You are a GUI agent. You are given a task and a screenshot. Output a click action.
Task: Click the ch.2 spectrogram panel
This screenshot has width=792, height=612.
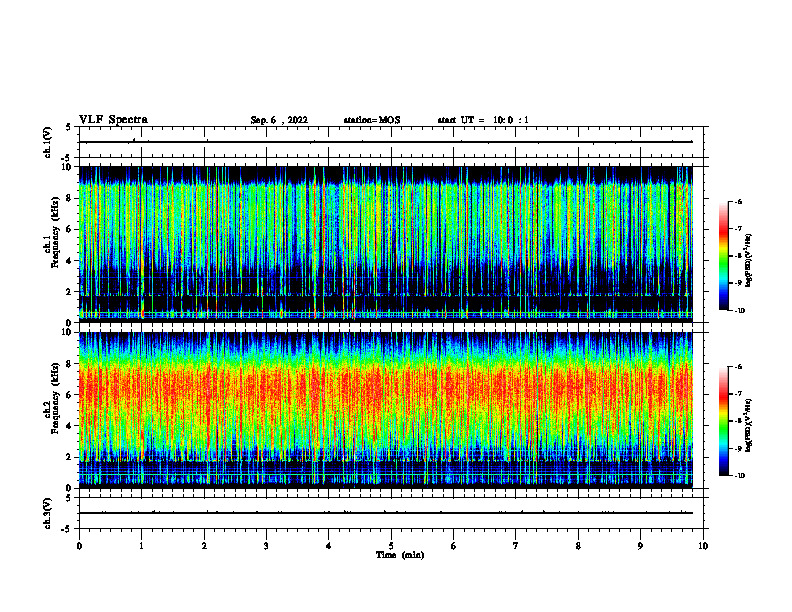coord(386,410)
